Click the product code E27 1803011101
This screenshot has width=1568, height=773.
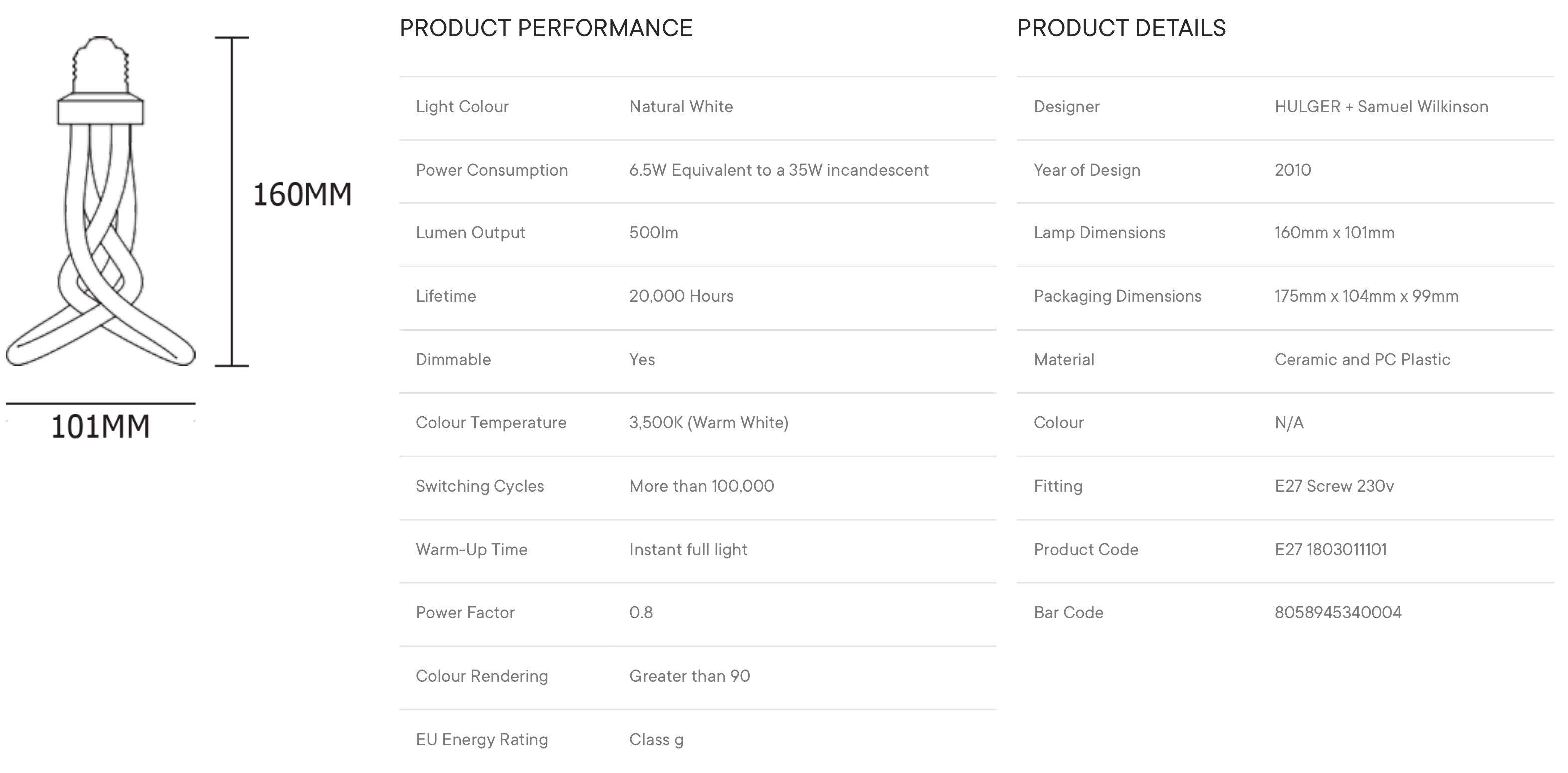click(1331, 549)
